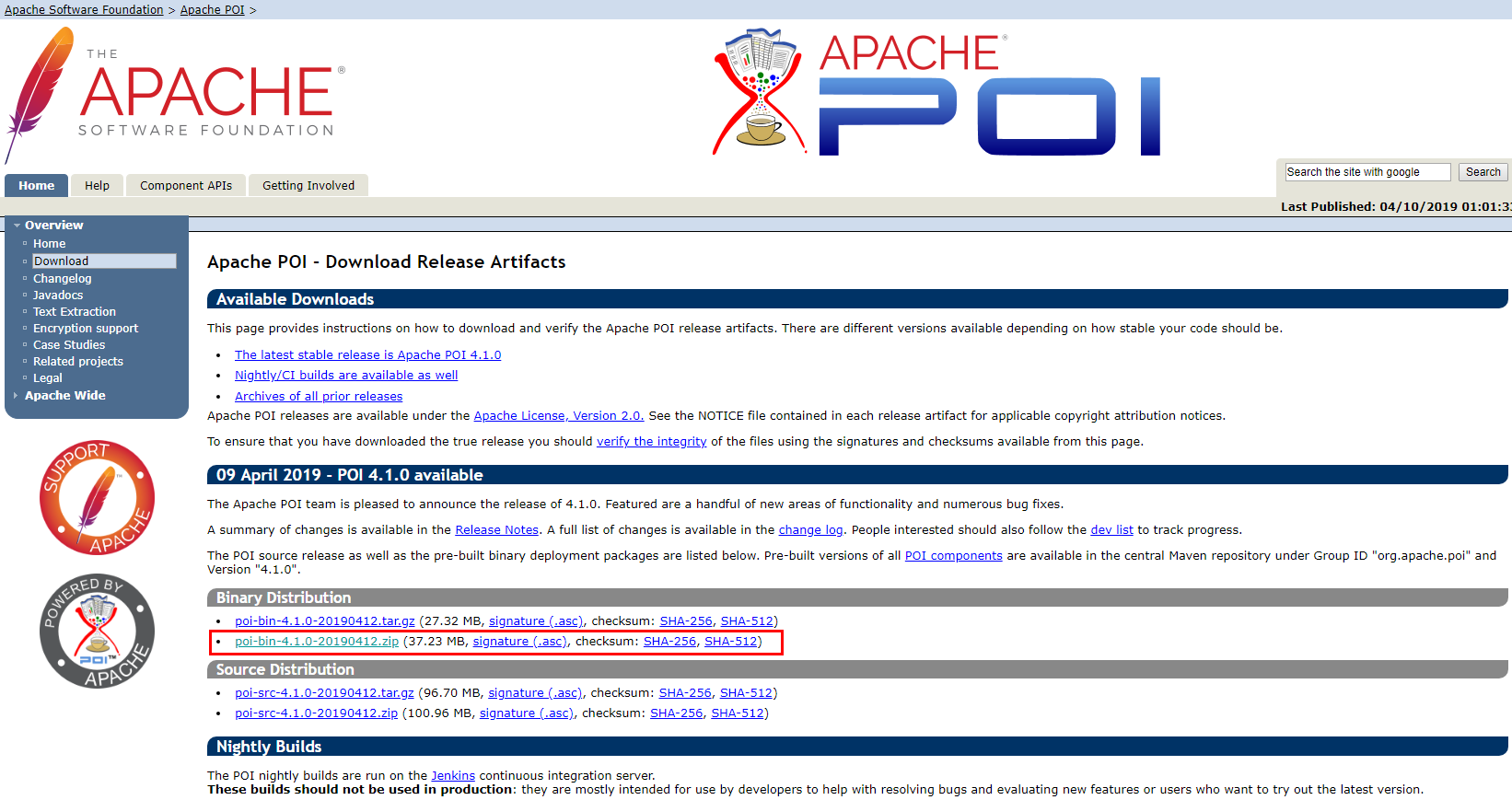
Task: Open SHA-256 checksum for poi-src tar.gz
Action: pos(685,693)
